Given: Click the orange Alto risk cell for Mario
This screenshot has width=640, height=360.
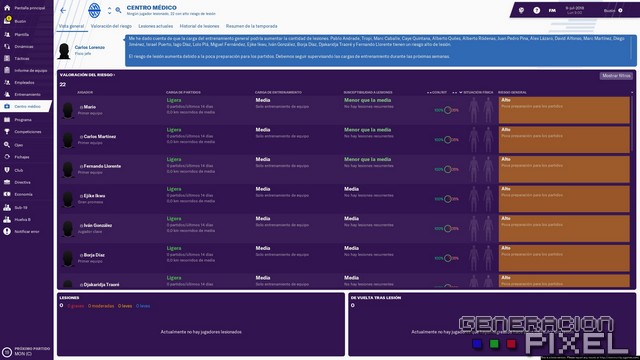Looking at the screenshot, I should point(564,110).
